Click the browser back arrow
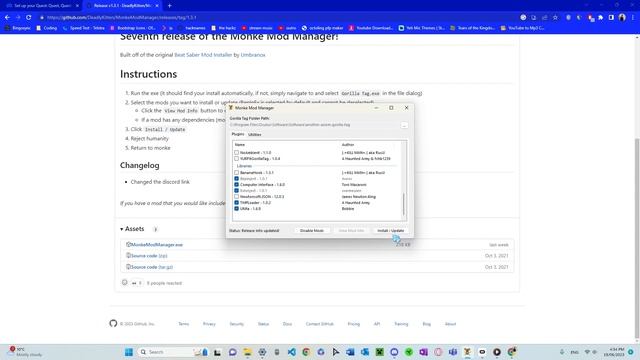Viewport: 640px width, 360px height. (7, 18)
